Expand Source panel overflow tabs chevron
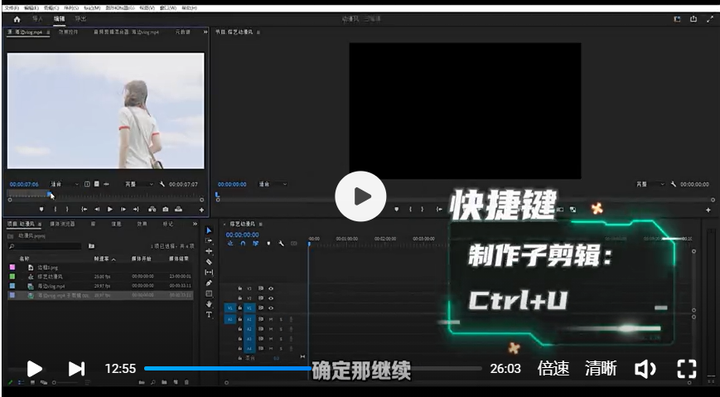Screen dimensions: 720x397 (204, 32)
